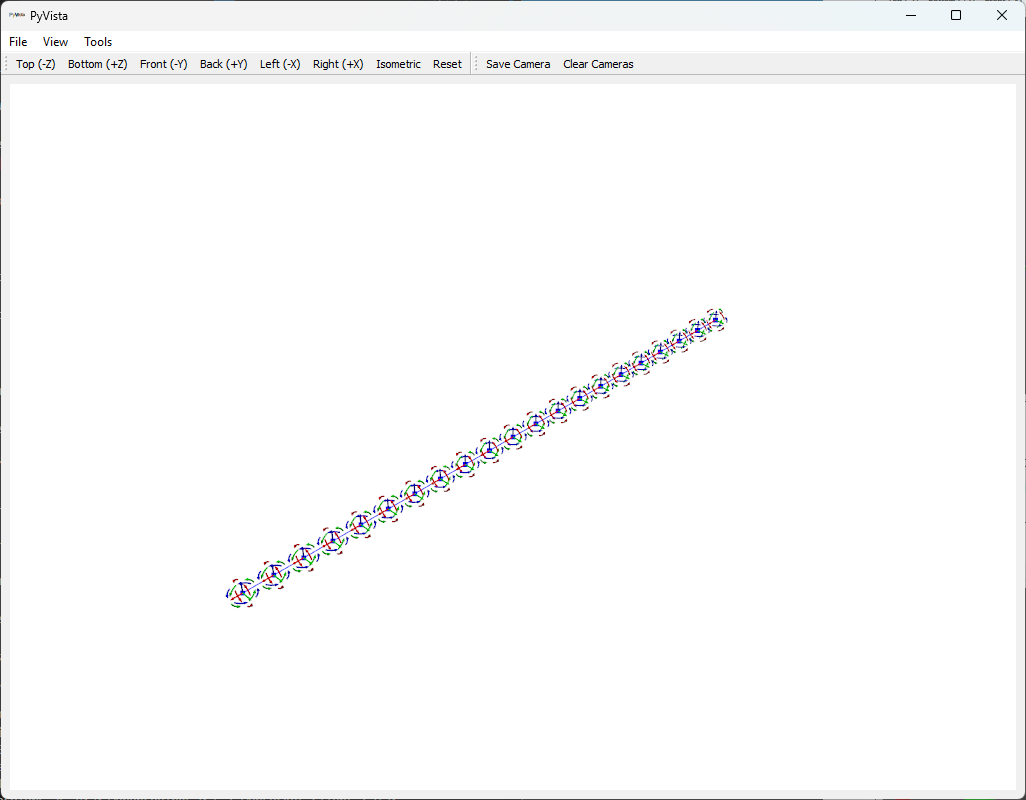Click the toolbar grip handle before Top (-Z)
The image size is (1026, 800).
coord(7,64)
